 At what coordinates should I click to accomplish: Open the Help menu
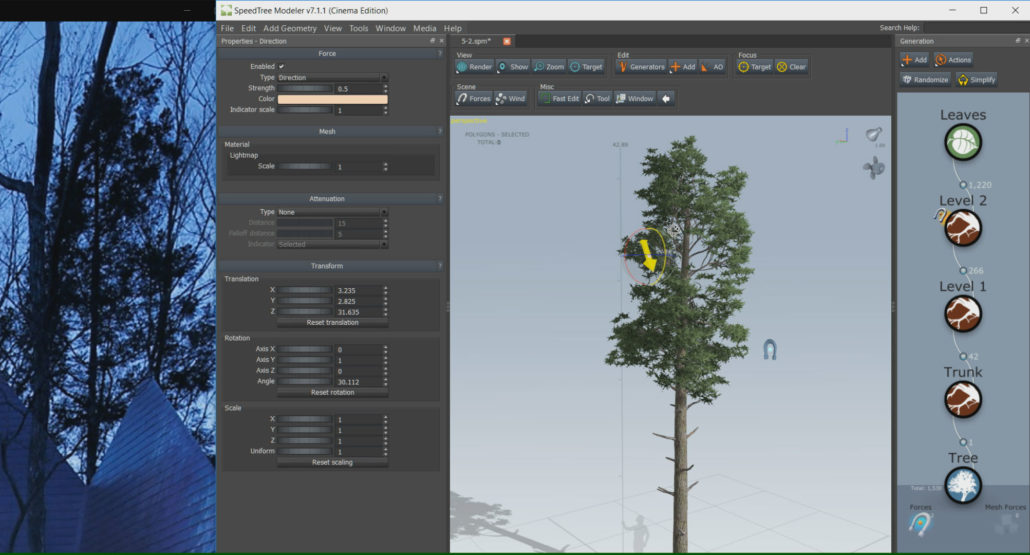pos(453,28)
